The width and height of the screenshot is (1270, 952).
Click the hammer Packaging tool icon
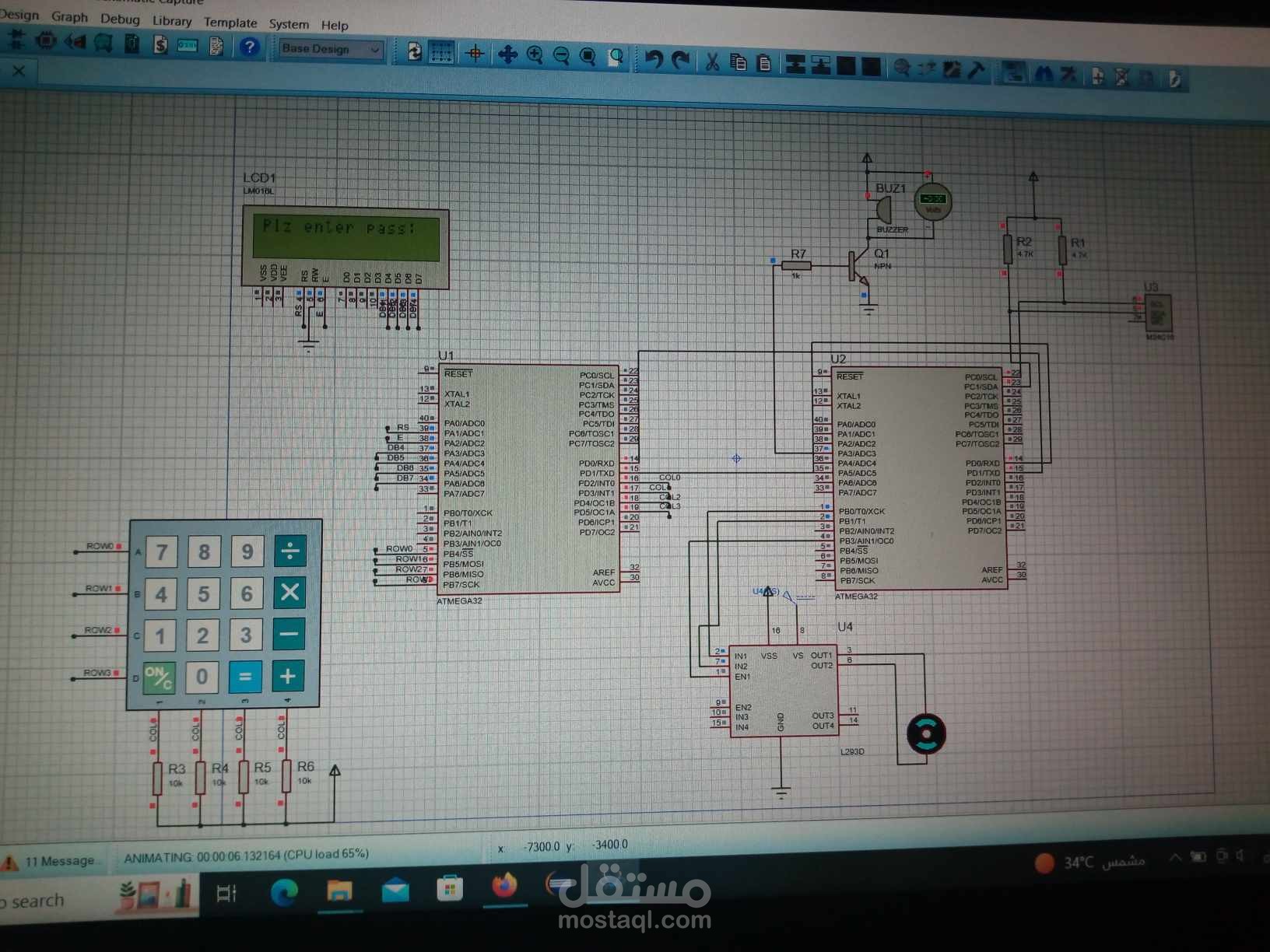977,71
